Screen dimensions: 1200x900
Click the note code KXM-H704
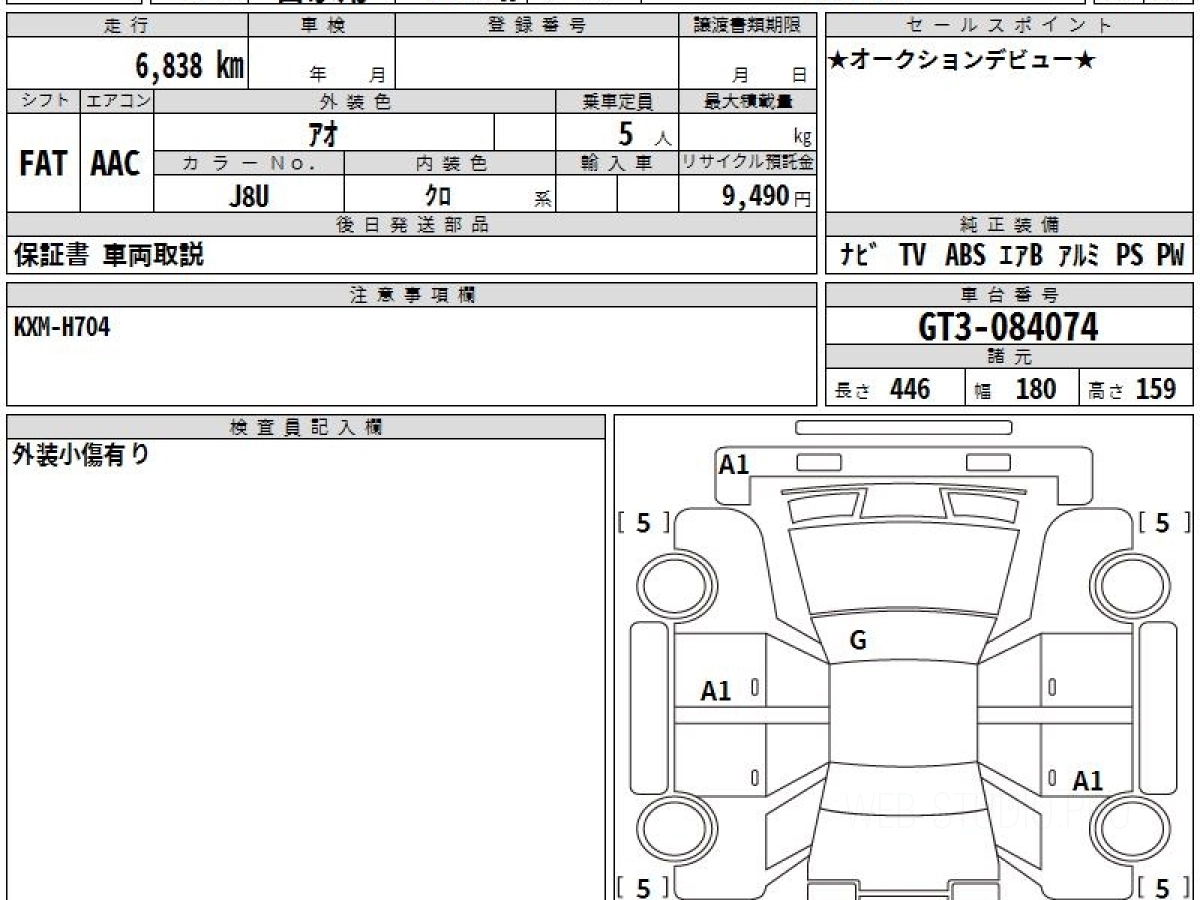tap(62, 327)
